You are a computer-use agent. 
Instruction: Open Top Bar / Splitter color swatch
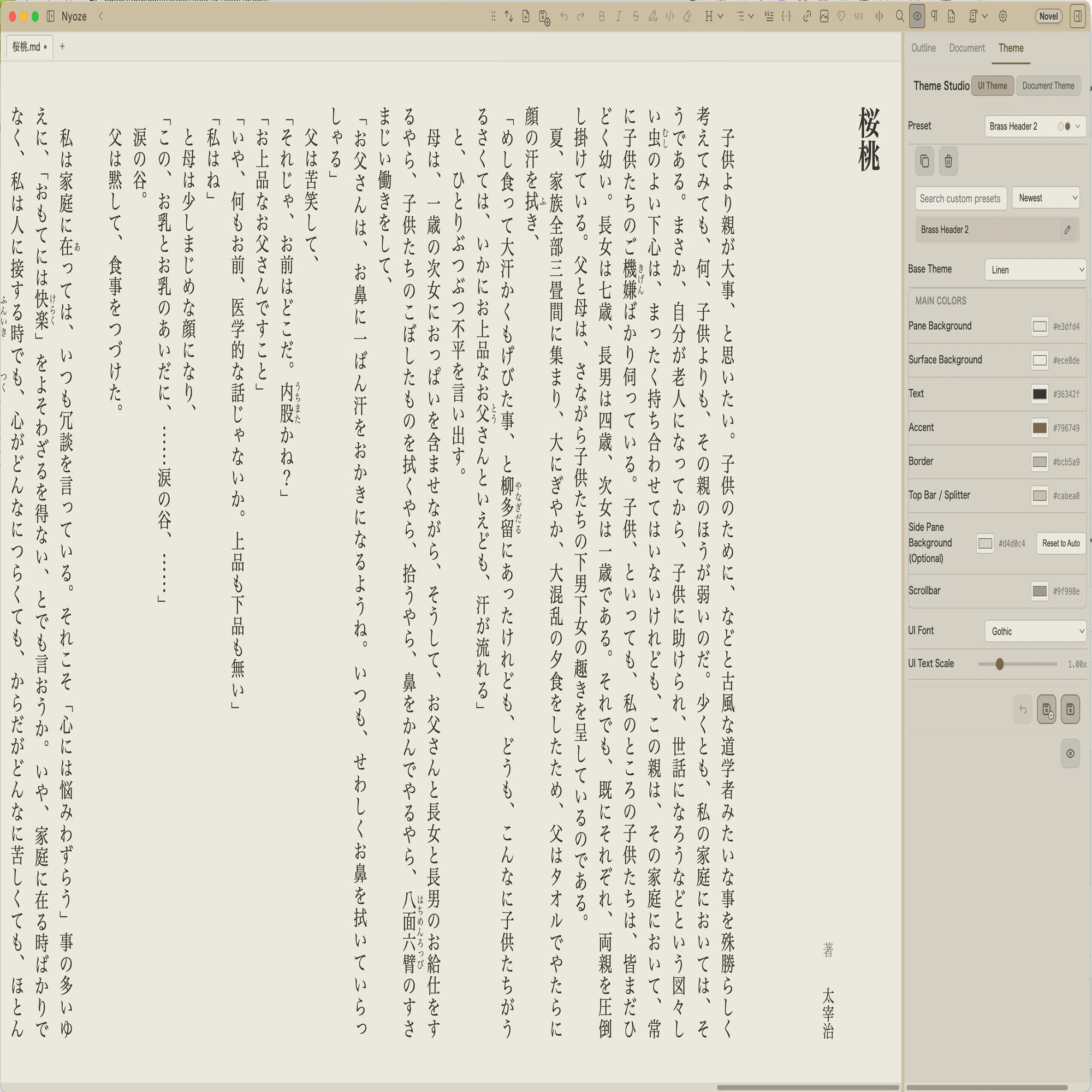tap(1039, 496)
